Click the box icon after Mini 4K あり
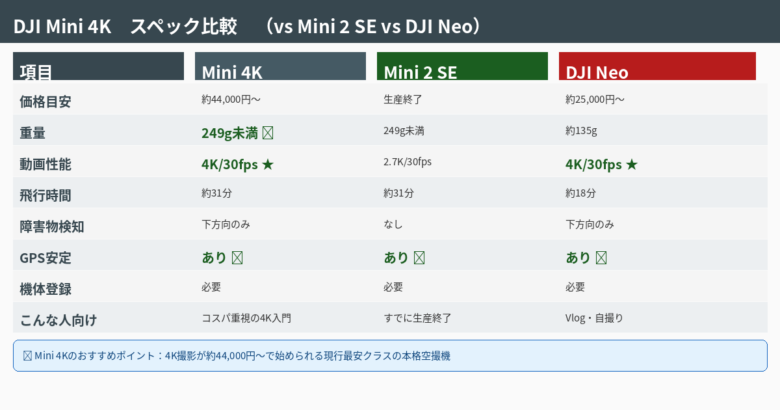This screenshot has width=780, height=410. (237, 258)
